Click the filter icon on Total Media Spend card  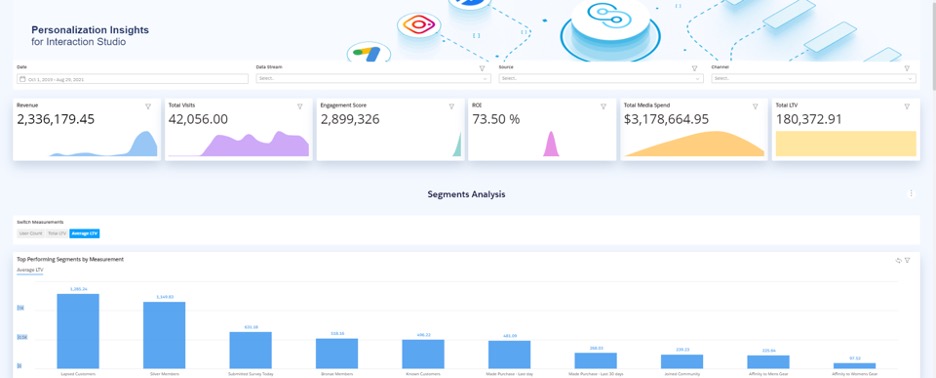coord(755,106)
